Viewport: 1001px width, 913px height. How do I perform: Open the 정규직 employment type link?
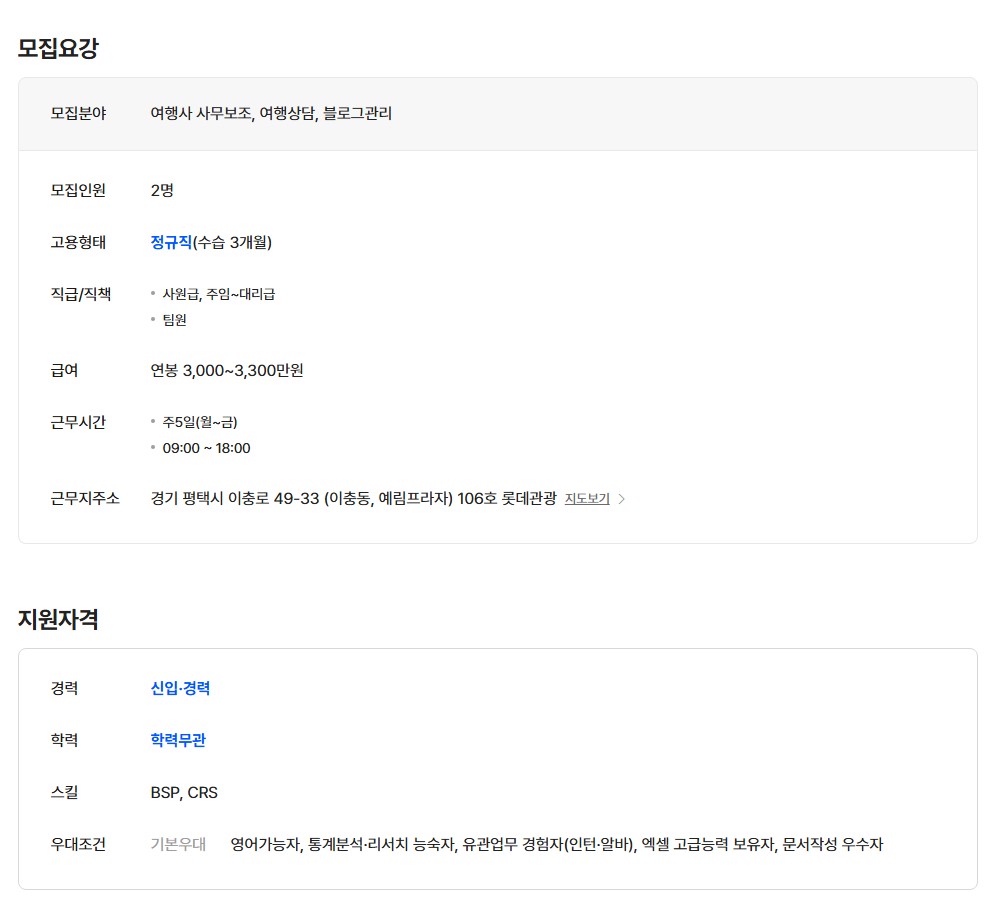pos(171,242)
